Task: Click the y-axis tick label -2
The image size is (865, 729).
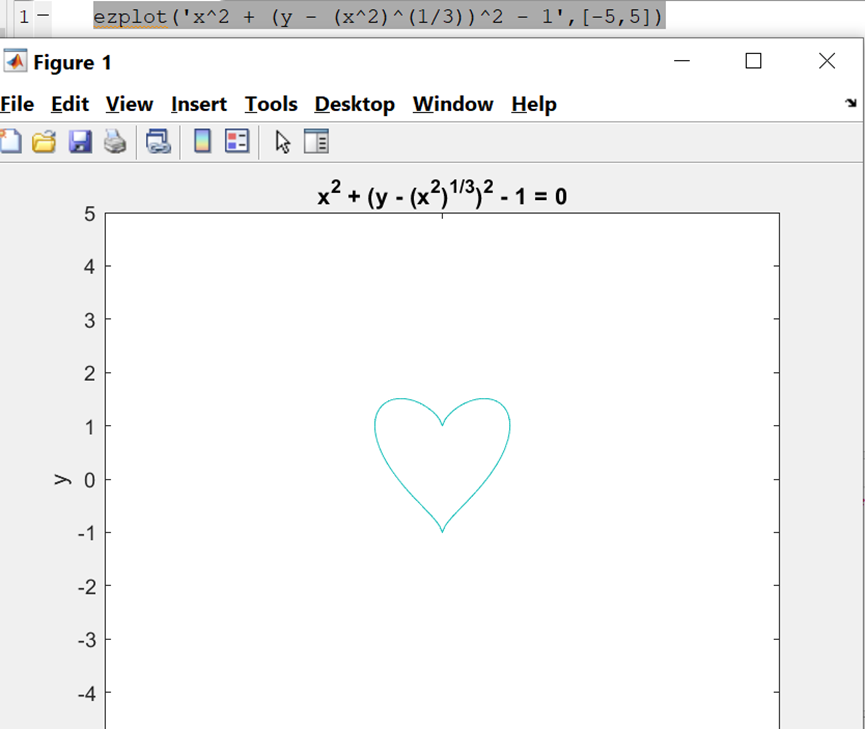Action: [x=87, y=587]
